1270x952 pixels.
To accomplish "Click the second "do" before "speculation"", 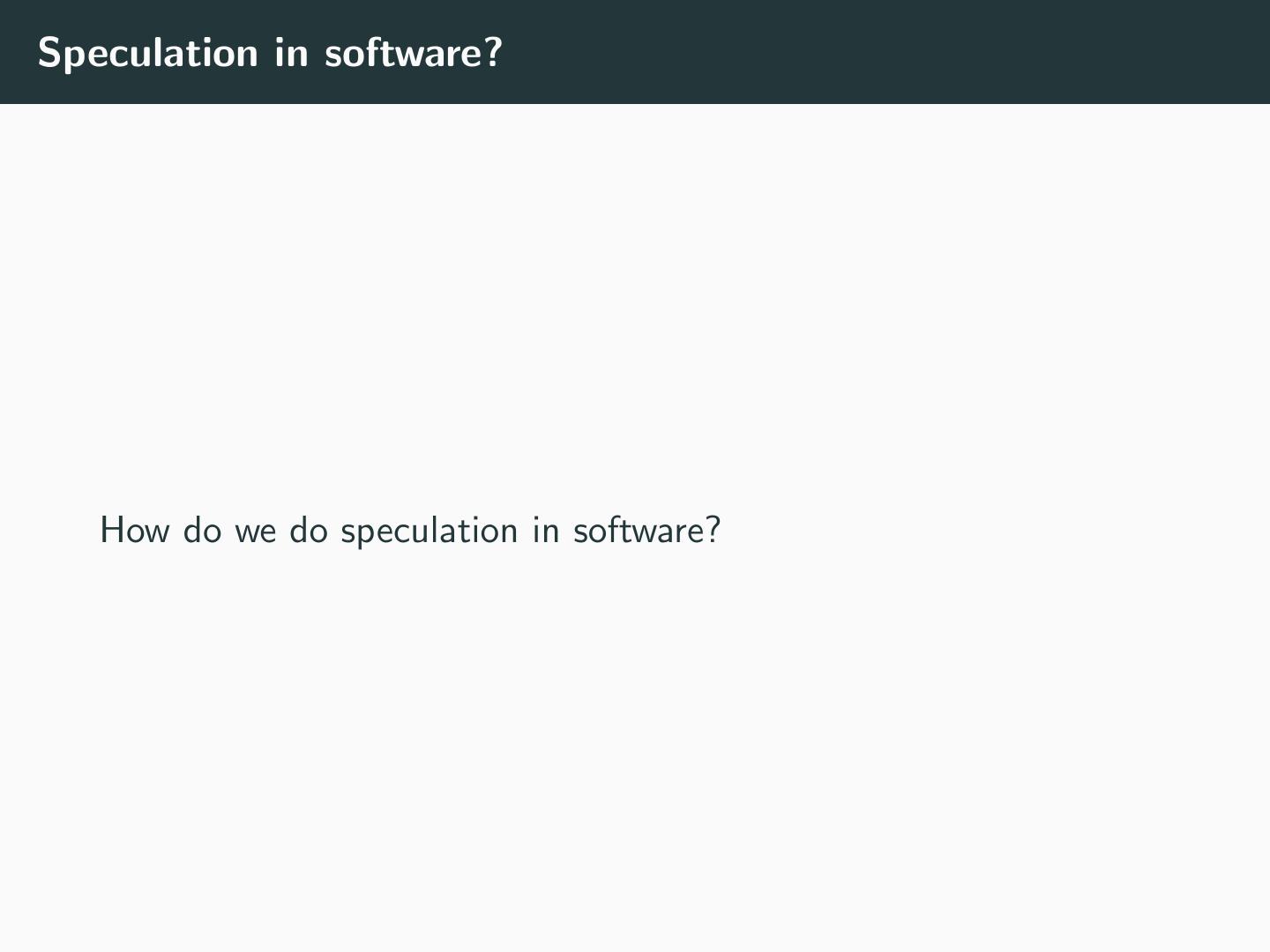I will click(x=308, y=531).
